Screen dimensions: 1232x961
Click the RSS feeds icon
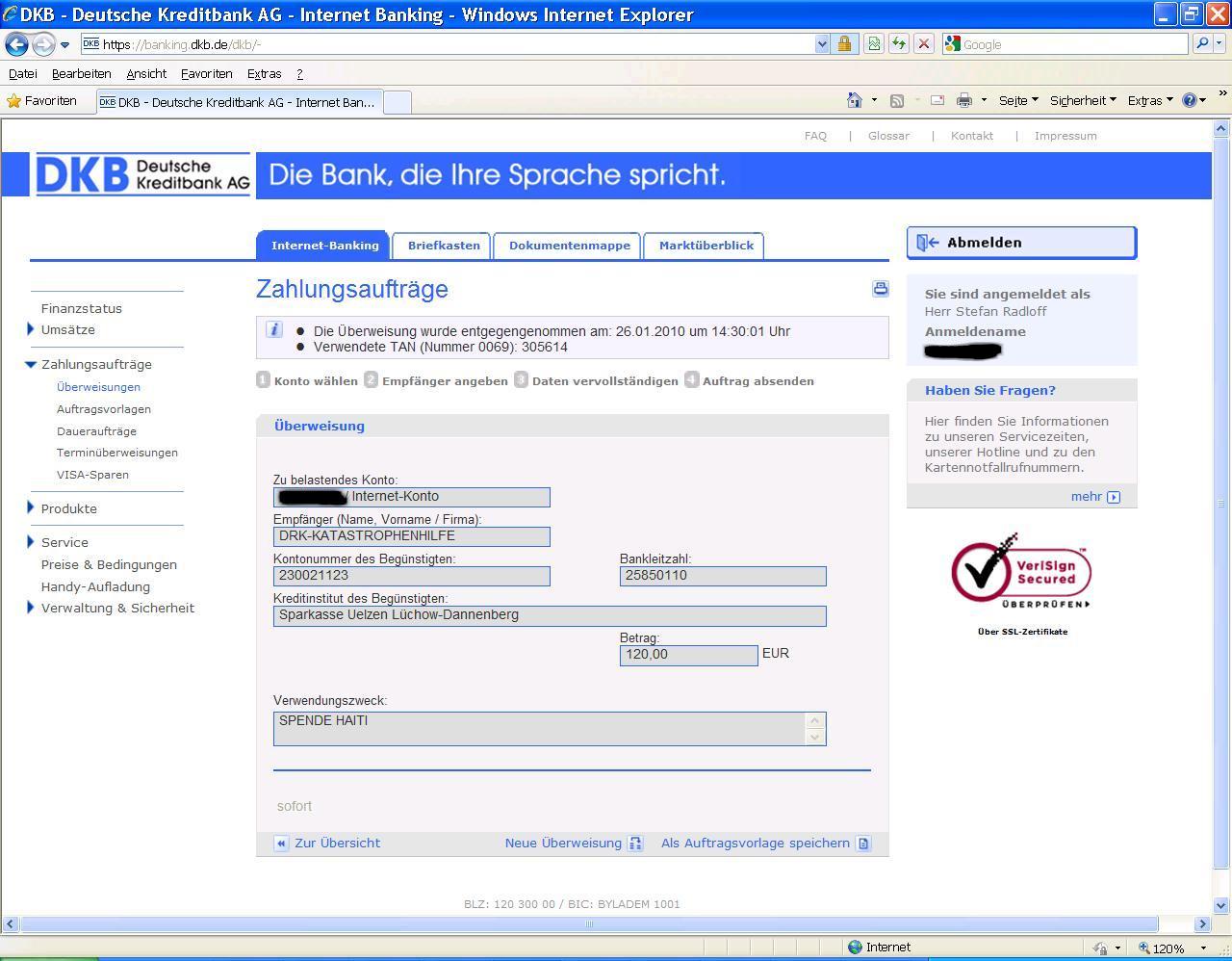(x=897, y=100)
